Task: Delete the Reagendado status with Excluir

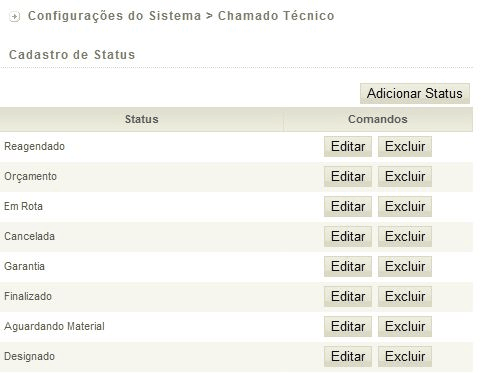Action: (x=405, y=146)
